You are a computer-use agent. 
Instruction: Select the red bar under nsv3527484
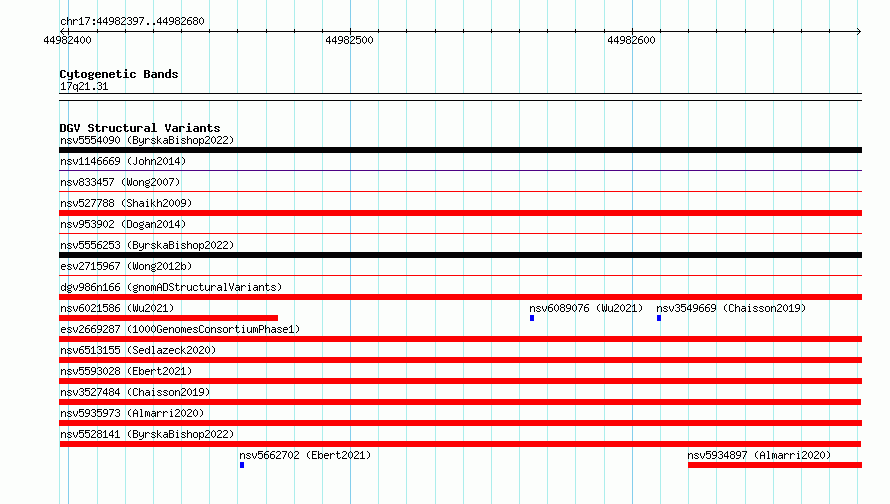pyautogui.click(x=460, y=402)
